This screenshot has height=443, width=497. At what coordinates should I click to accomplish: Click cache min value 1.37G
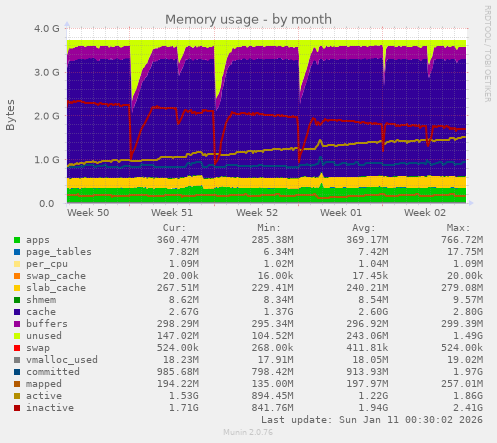[279, 312]
